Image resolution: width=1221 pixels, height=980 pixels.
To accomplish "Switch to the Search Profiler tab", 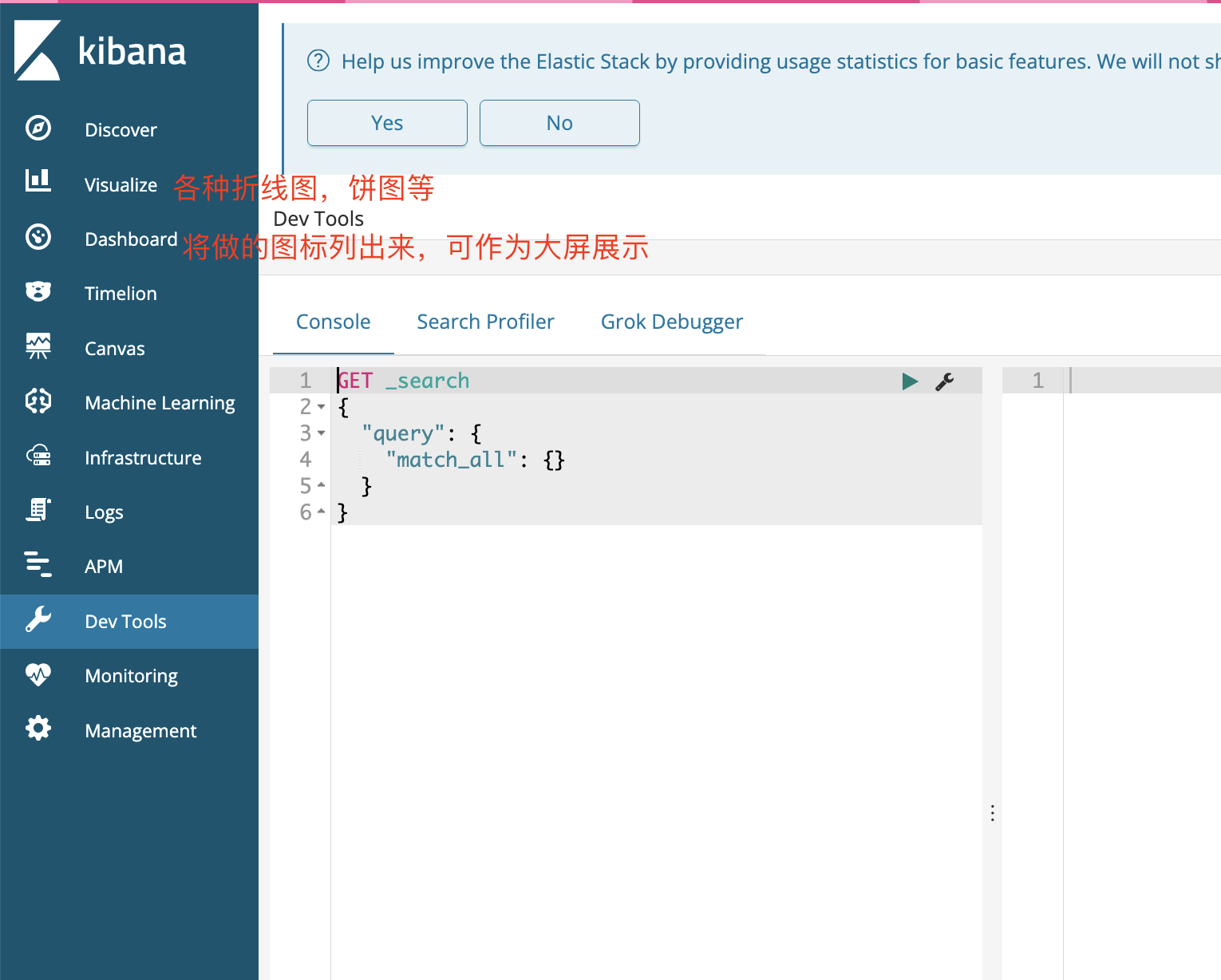I will (485, 322).
